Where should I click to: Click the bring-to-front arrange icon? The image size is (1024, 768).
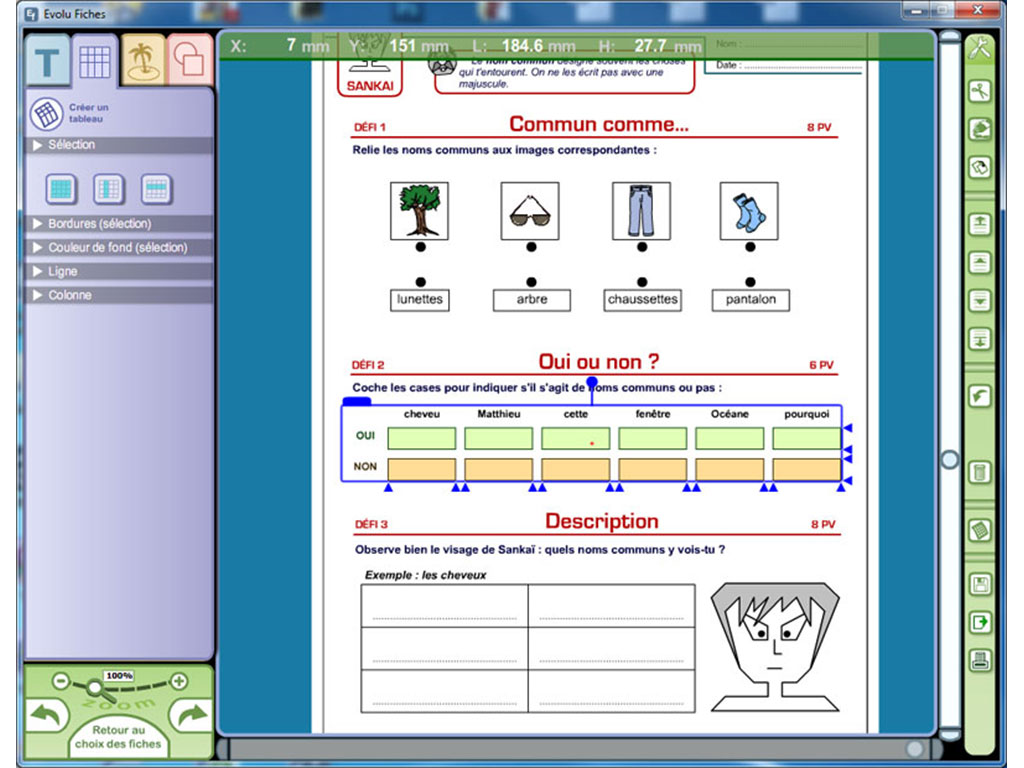978,225
